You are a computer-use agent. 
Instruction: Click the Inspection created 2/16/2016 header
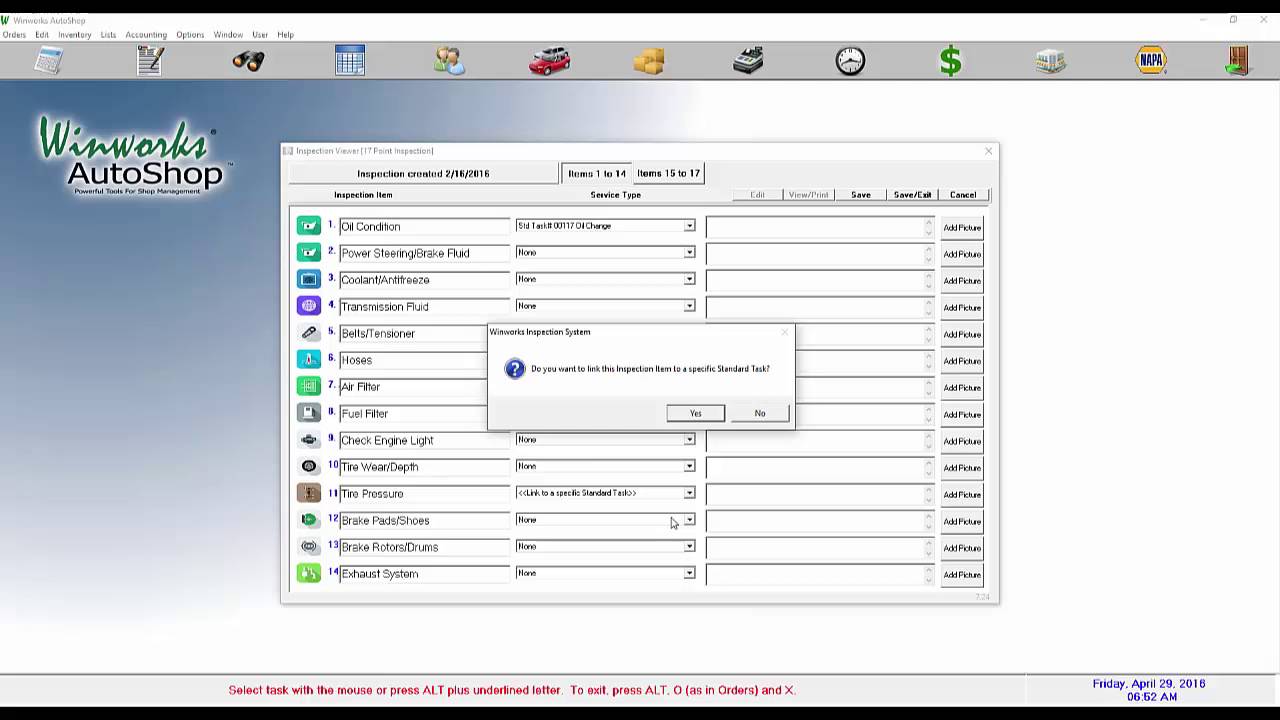coord(424,173)
